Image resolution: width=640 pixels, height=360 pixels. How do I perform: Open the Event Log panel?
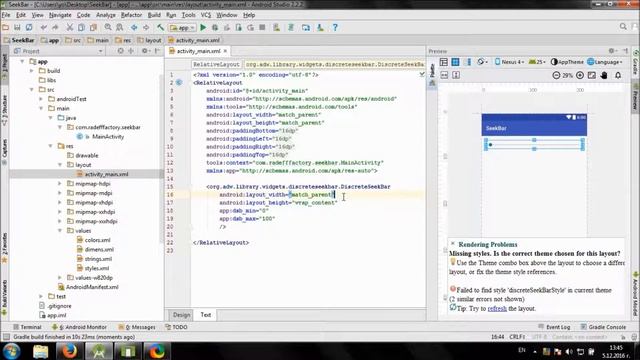click(554, 327)
